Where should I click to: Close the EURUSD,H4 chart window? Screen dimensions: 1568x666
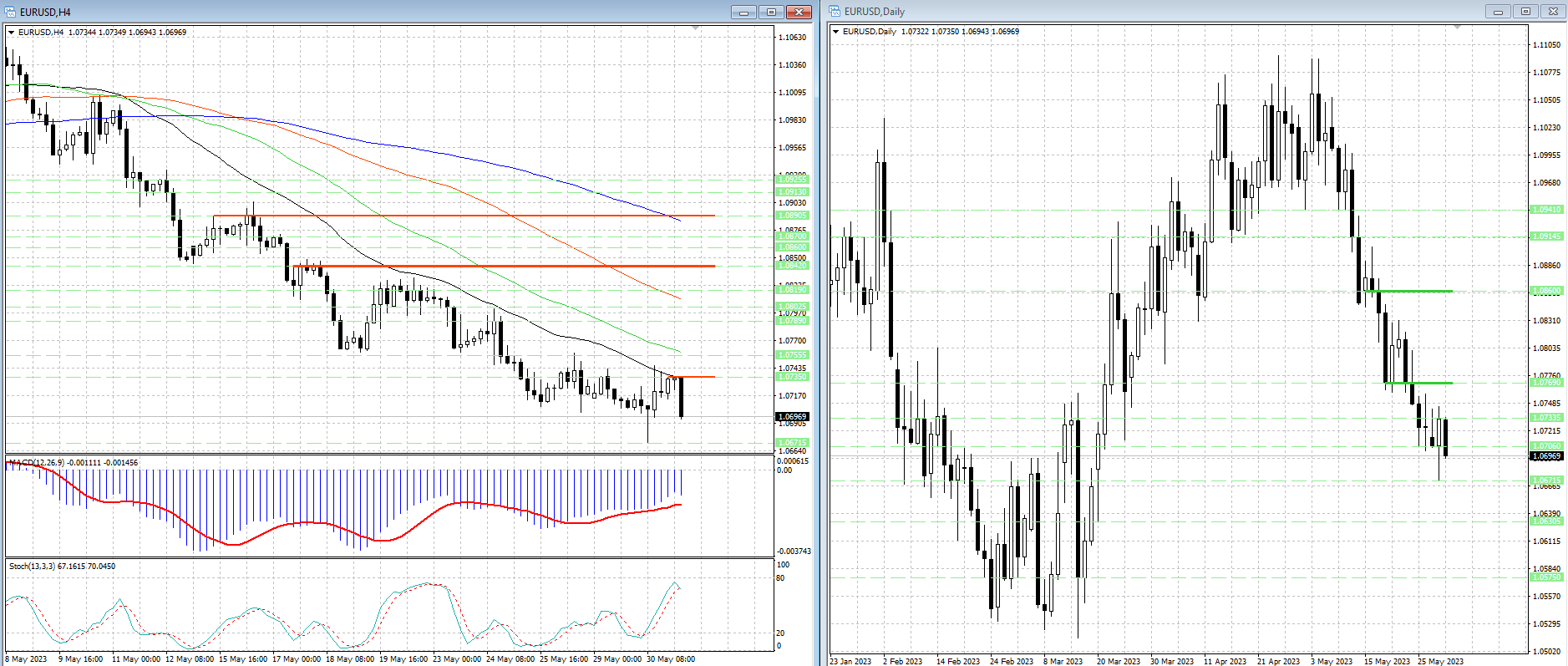799,12
